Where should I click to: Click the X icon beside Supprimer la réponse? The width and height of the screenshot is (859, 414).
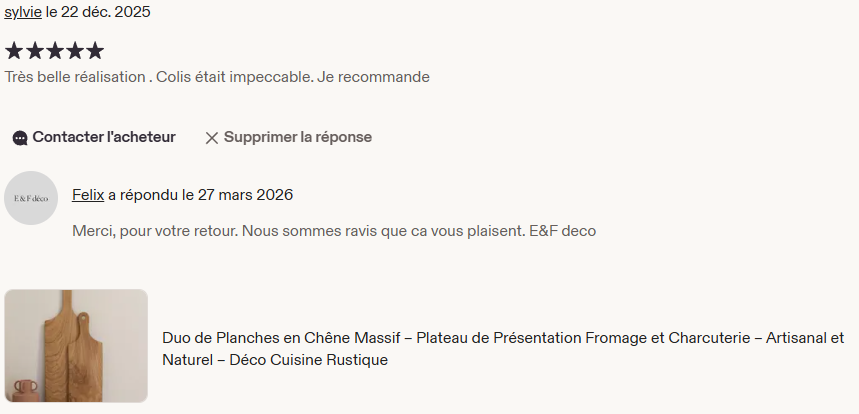pos(212,138)
